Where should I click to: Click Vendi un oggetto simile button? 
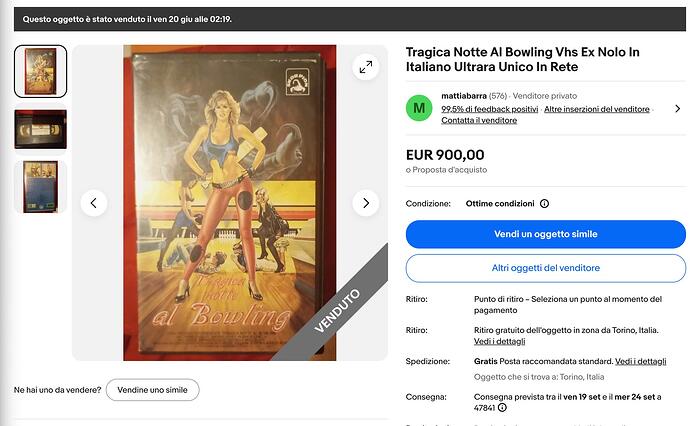click(546, 234)
